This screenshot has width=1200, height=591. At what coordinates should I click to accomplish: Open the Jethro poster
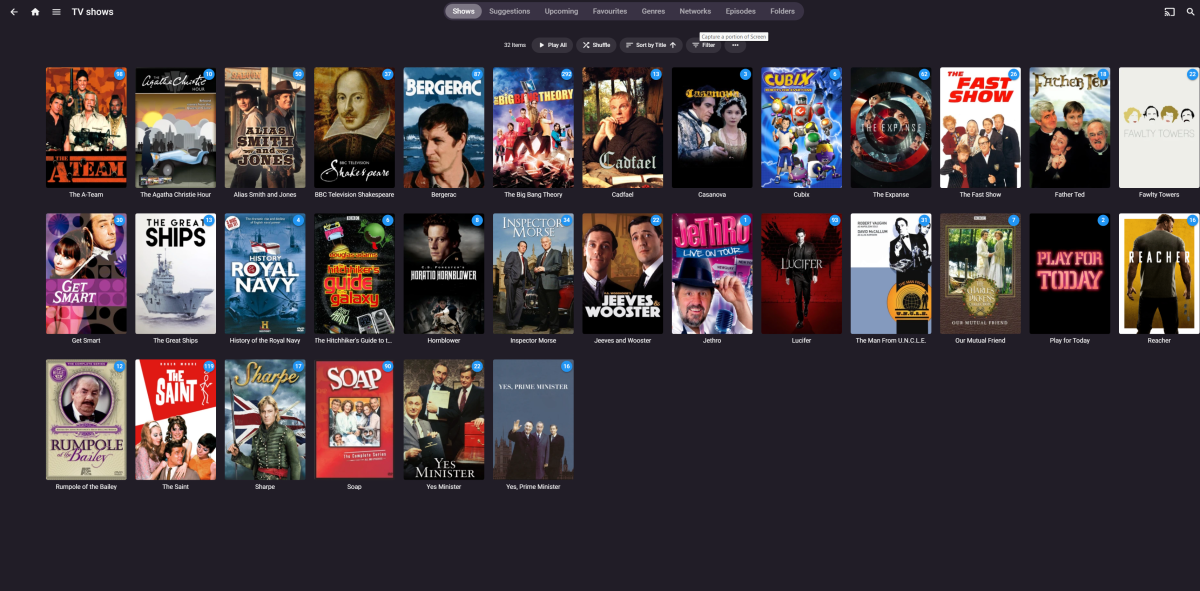click(712, 273)
